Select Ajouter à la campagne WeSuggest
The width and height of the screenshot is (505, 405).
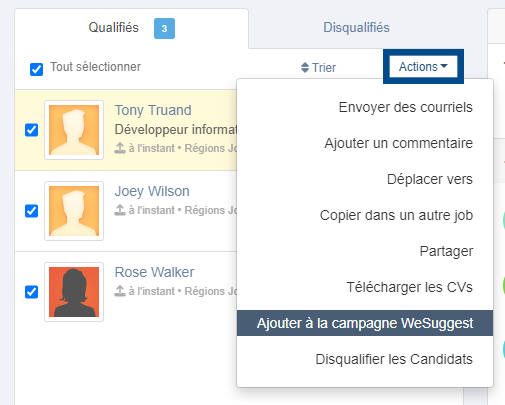point(365,323)
